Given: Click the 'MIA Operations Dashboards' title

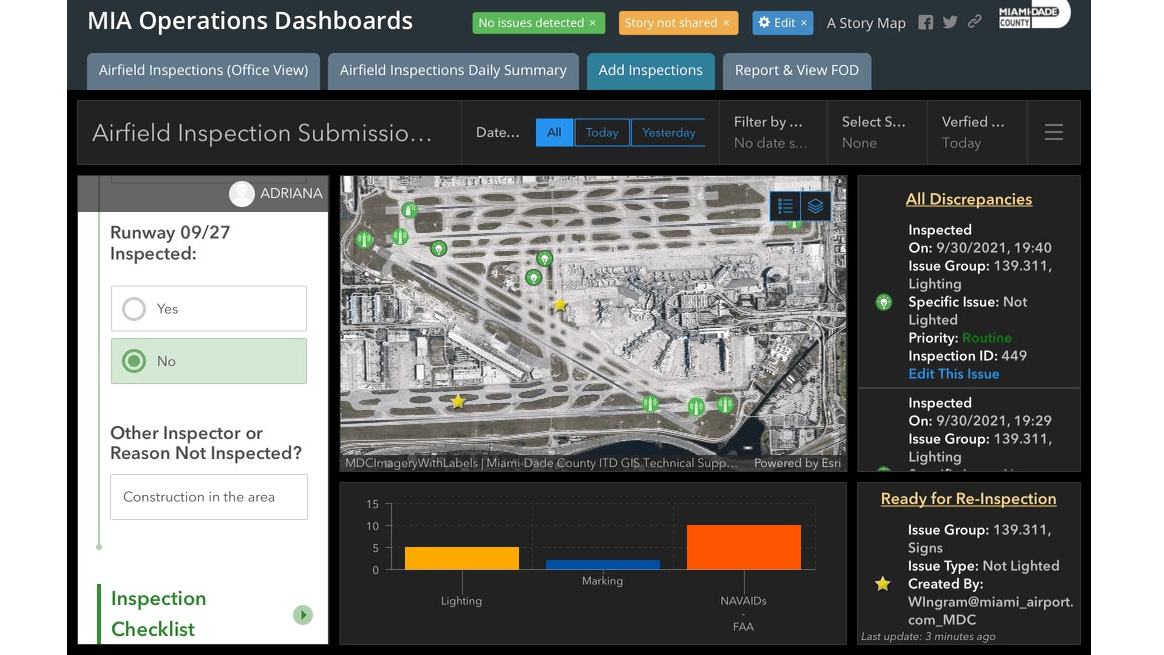Looking at the screenshot, I should (249, 21).
